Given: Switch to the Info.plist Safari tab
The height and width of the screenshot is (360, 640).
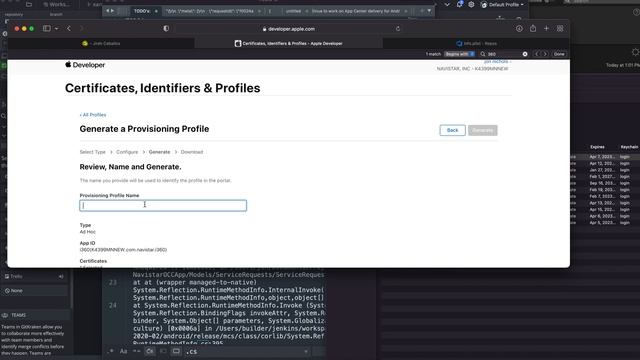Looking at the screenshot, I should [x=476, y=43].
